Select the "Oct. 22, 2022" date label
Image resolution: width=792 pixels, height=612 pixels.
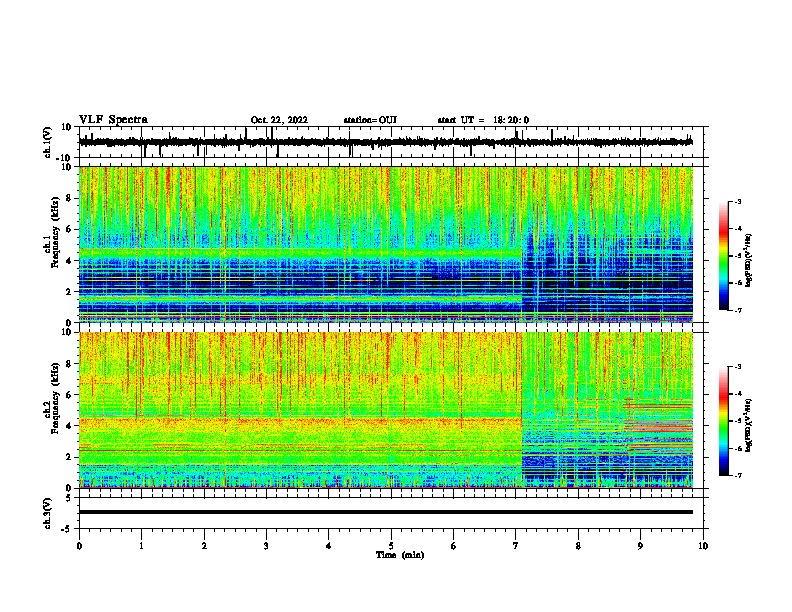[279, 120]
